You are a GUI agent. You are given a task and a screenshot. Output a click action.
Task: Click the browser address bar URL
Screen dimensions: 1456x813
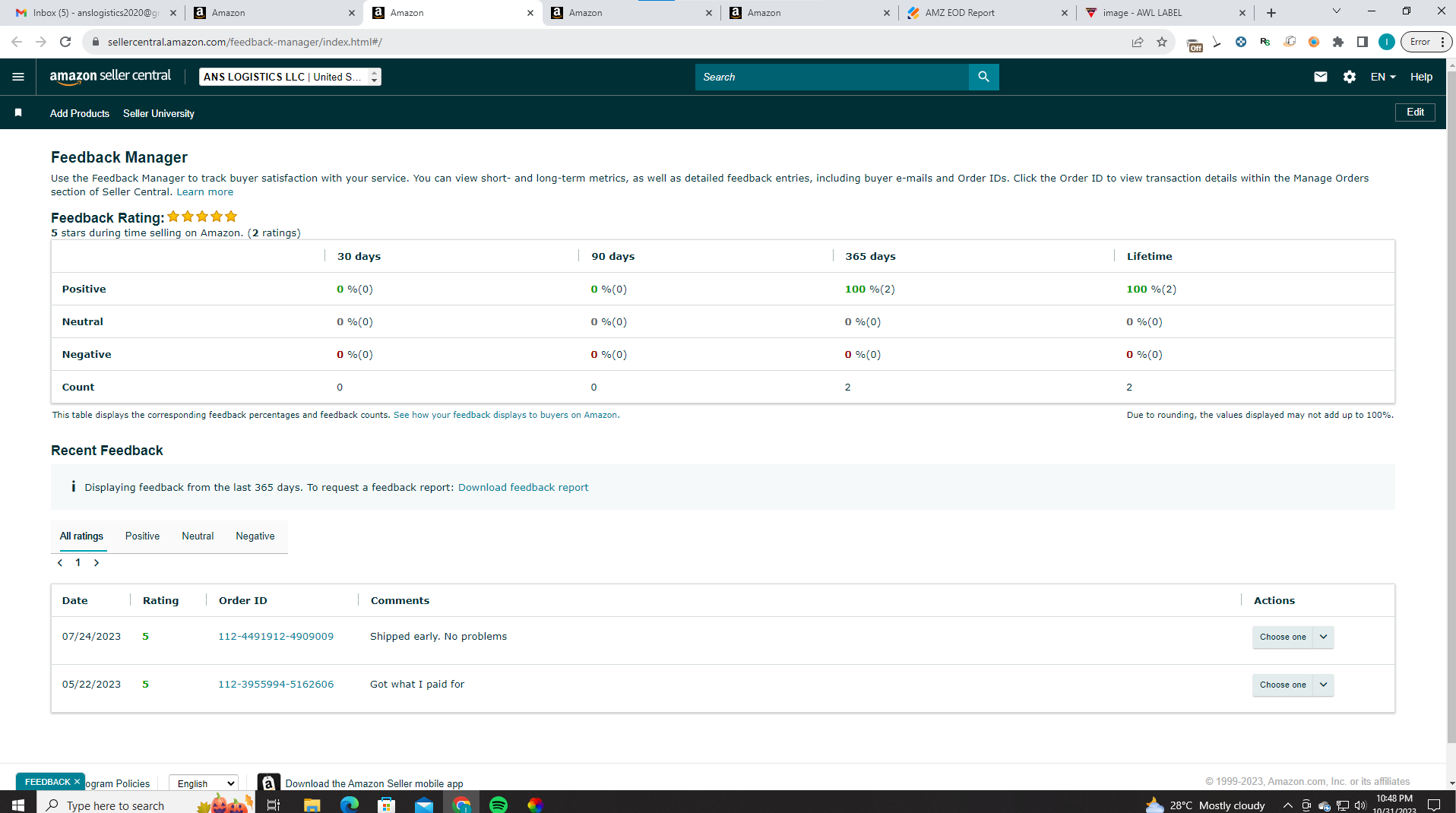point(245,42)
